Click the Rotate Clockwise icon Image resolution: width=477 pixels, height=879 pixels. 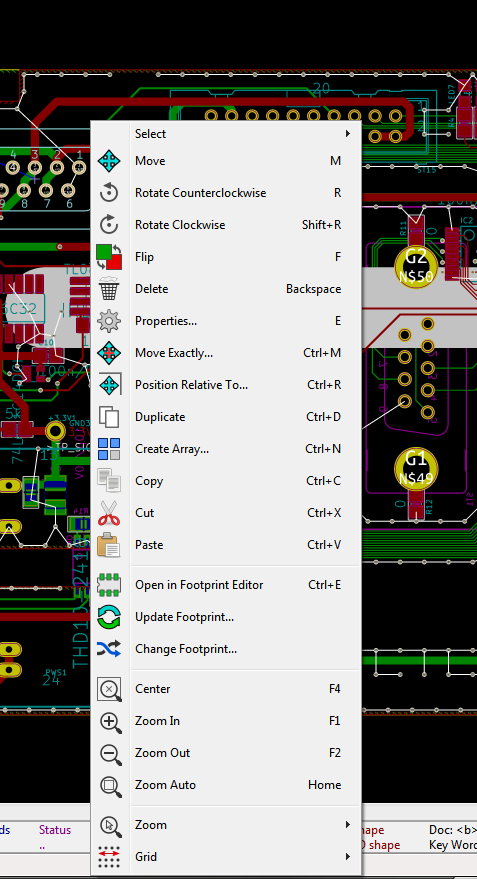coord(109,225)
